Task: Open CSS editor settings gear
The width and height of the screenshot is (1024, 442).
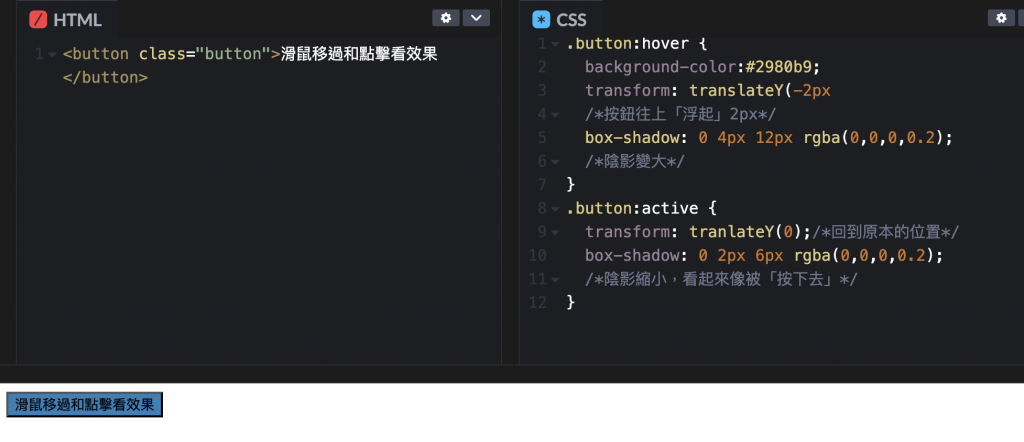Action: click(x=1001, y=18)
